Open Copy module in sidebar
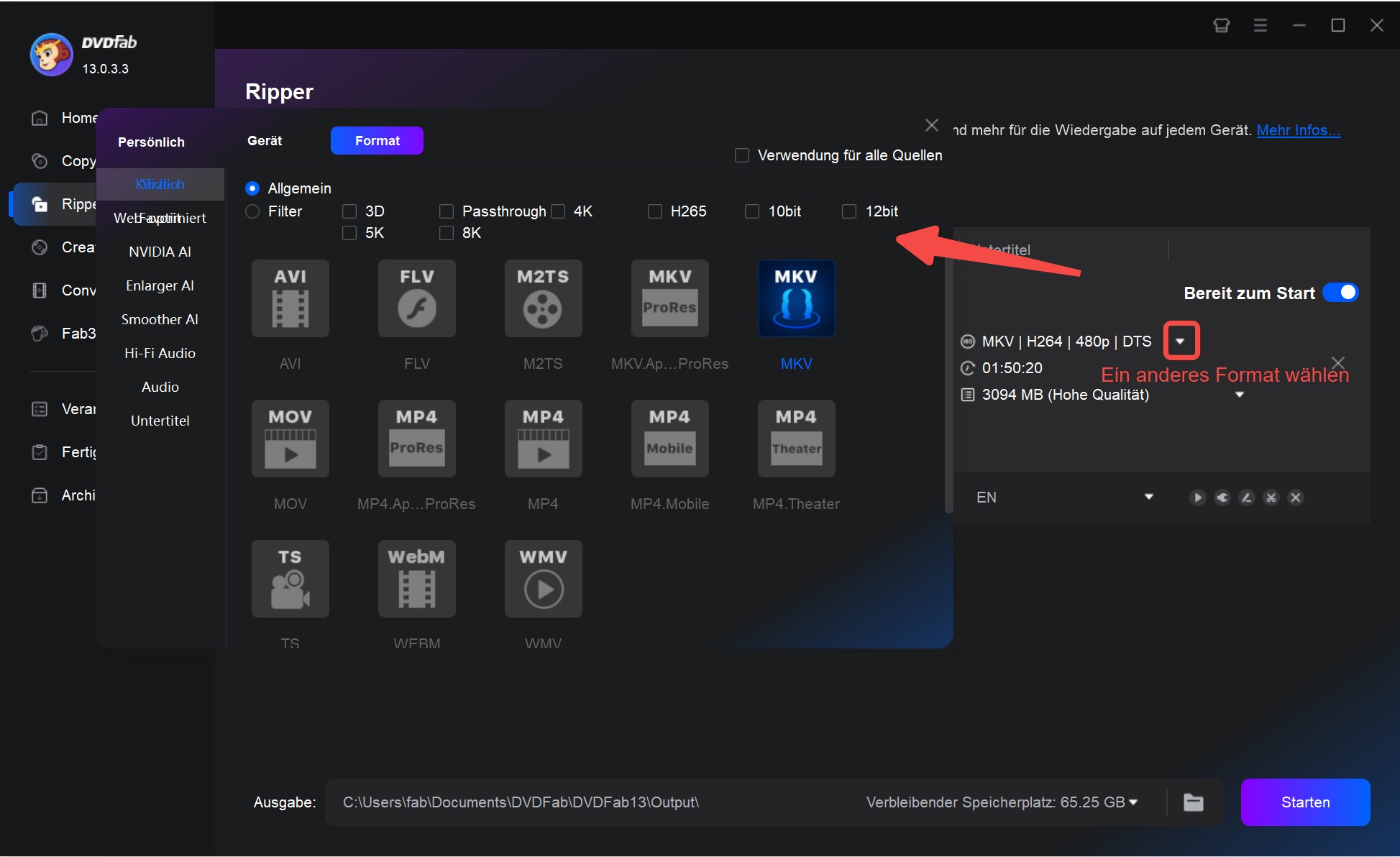 pos(64,161)
